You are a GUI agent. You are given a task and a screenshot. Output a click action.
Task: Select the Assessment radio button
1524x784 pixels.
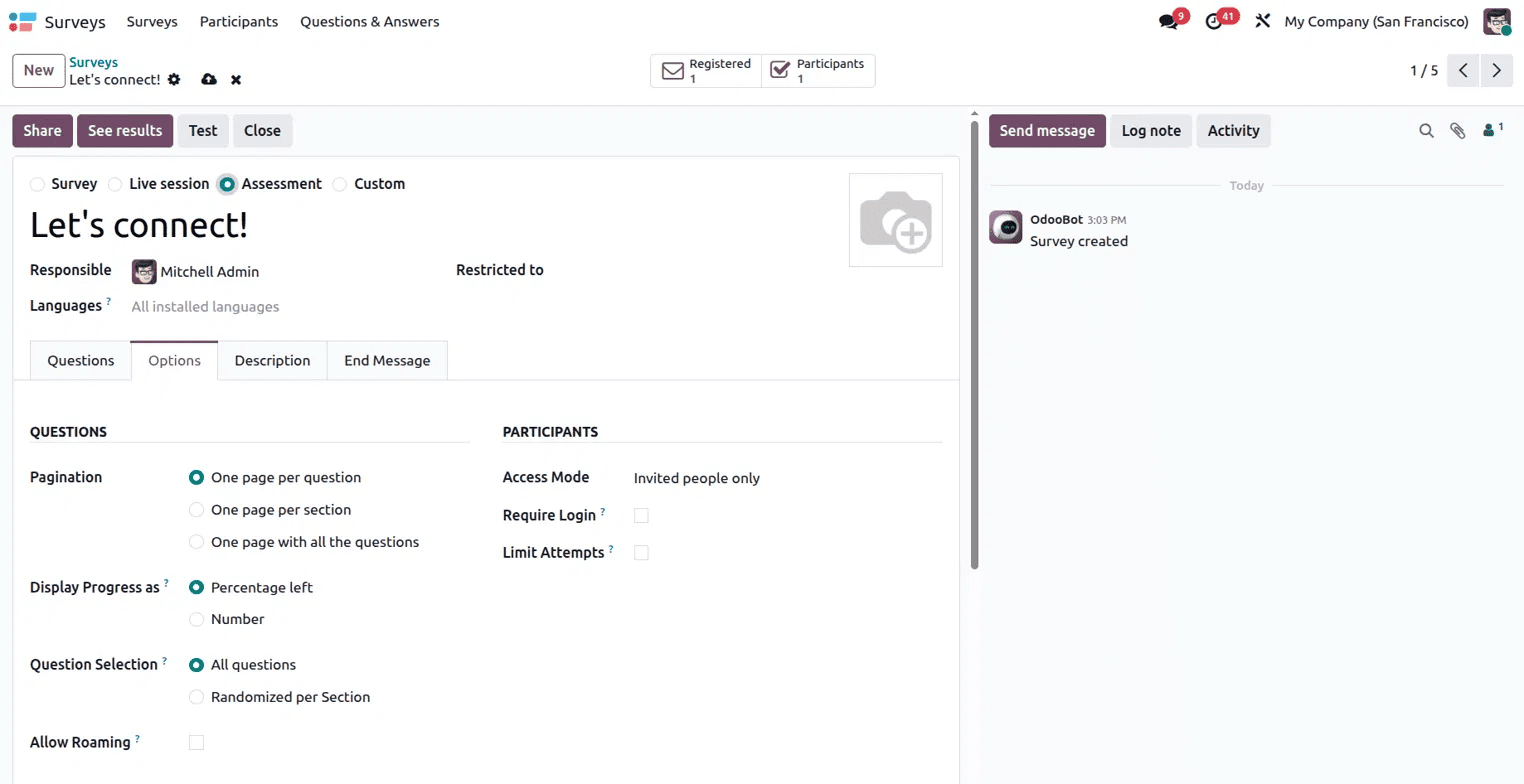pos(228,184)
